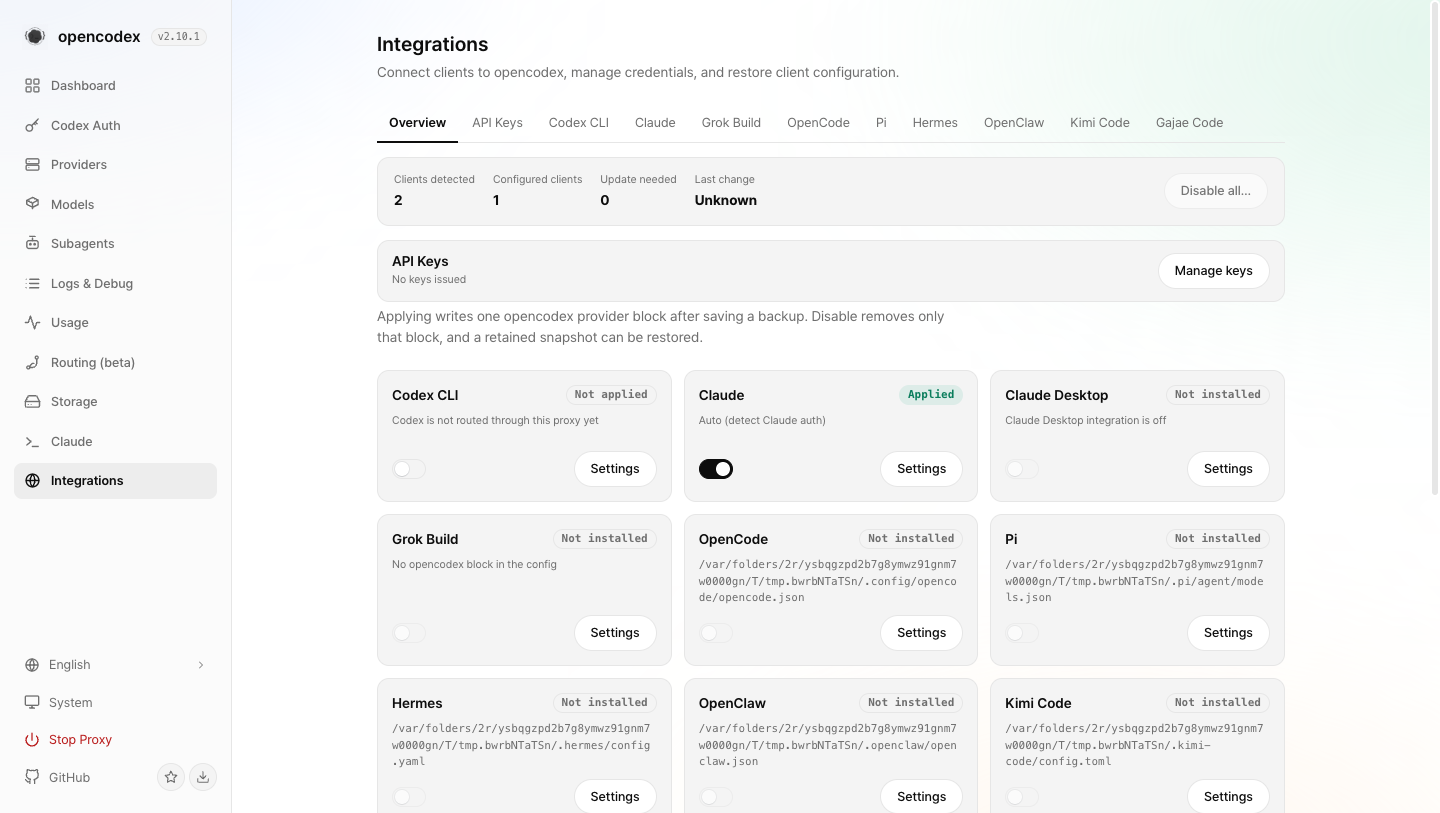
Task: Click the GitHub octocat icon
Action: tap(31, 778)
